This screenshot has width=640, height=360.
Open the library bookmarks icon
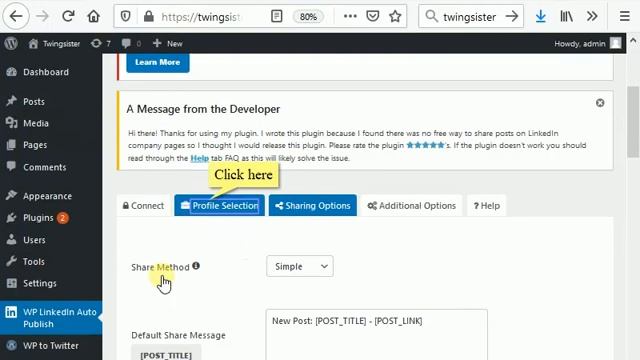tap(566, 16)
